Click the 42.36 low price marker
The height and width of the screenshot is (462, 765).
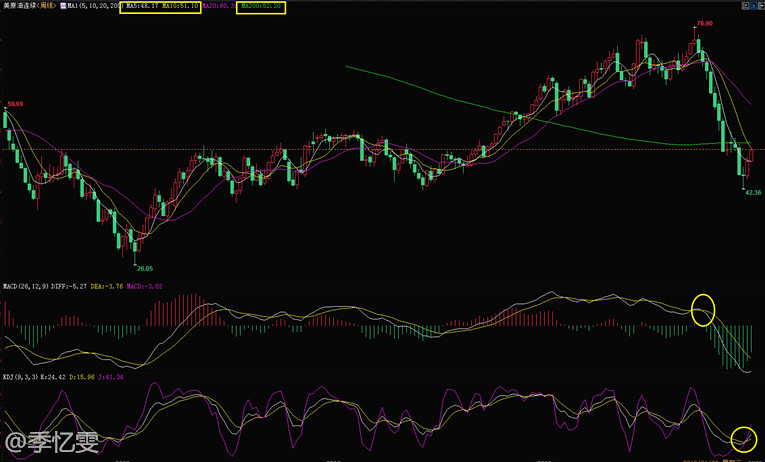(x=753, y=192)
